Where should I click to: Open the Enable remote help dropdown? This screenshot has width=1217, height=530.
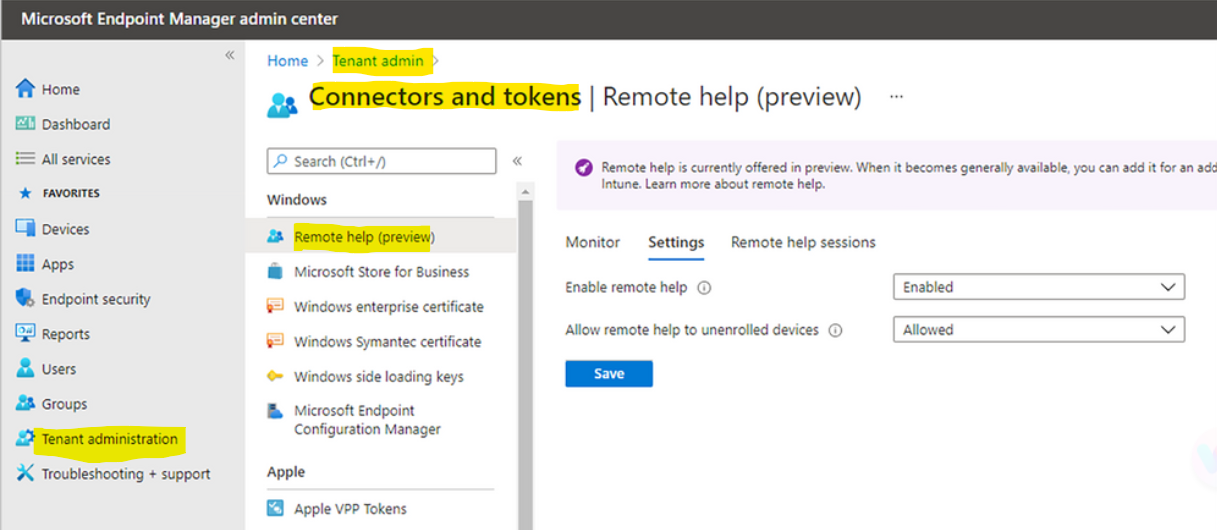[x=1038, y=287]
